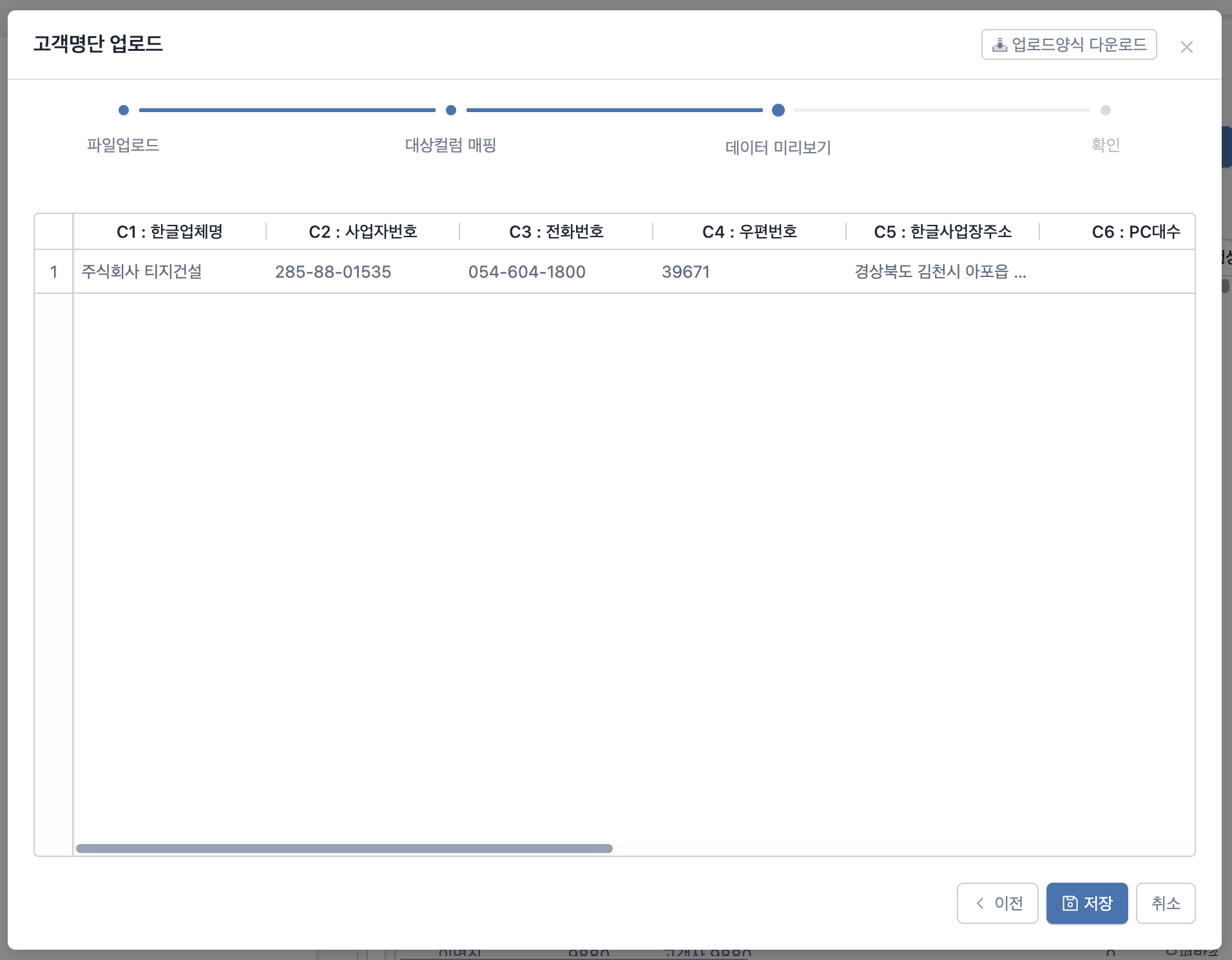Select the C3 전화번호 column header
Image resolution: width=1232 pixels, height=960 pixels.
point(556,232)
